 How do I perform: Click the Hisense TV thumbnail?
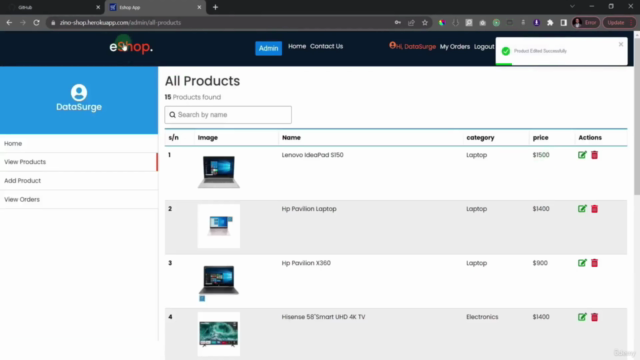click(x=219, y=334)
